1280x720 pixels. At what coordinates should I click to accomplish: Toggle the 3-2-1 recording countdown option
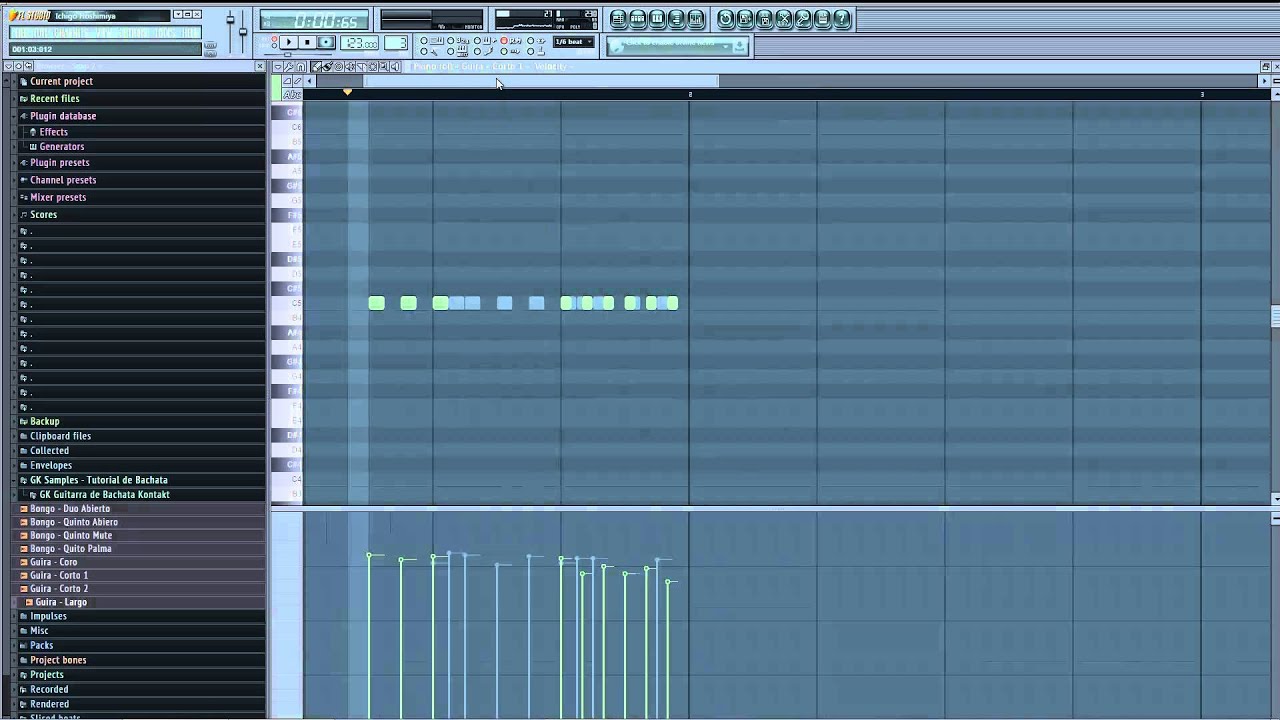[458, 40]
